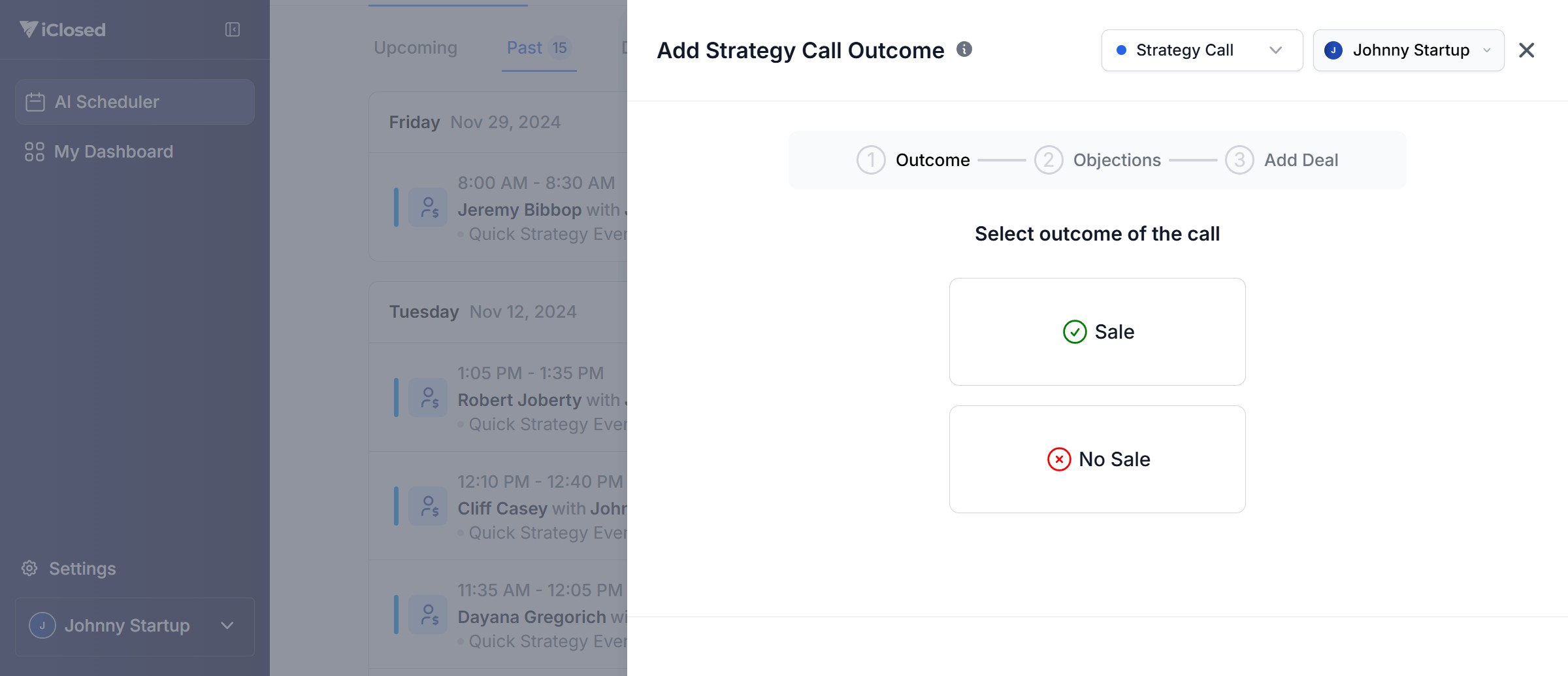Select the Sale outcome option
The image size is (1568, 676).
tap(1098, 331)
